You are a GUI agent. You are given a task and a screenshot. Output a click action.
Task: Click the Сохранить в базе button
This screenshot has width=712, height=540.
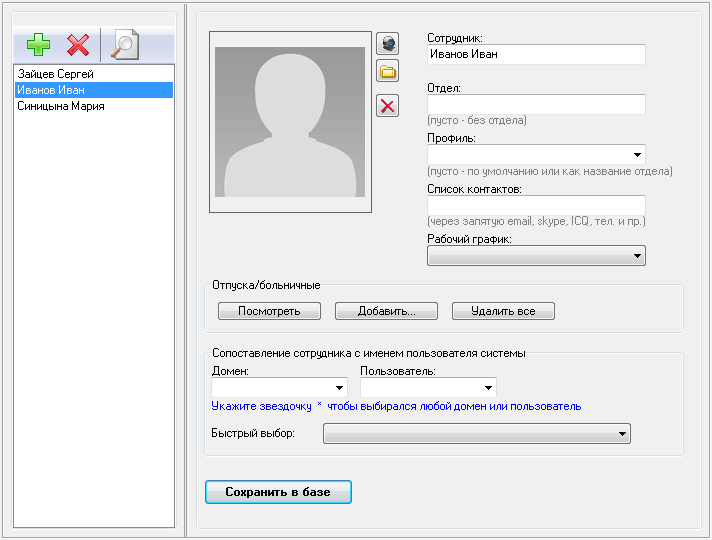278,492
